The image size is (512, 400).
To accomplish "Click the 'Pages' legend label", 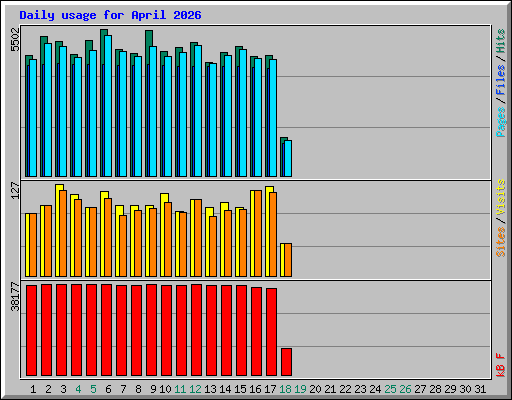I will (x=501, y=122).
